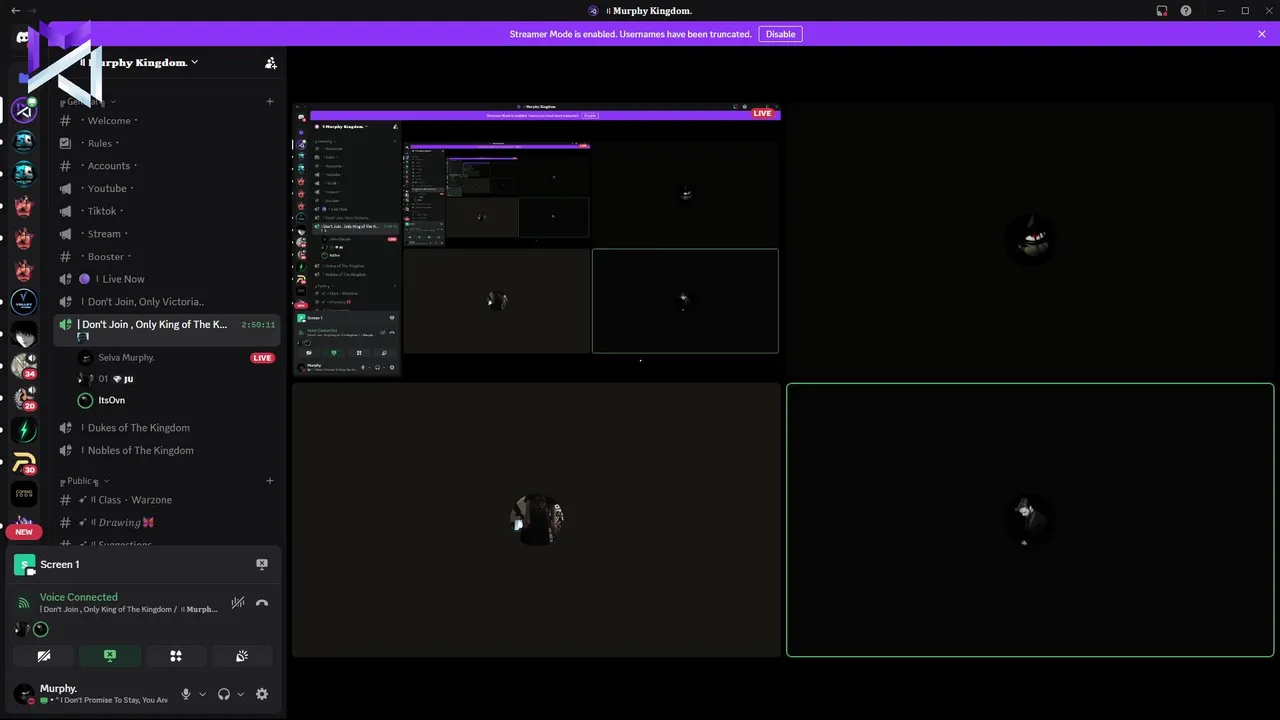Open the Class Warzone channel

[x=166, y=500]
